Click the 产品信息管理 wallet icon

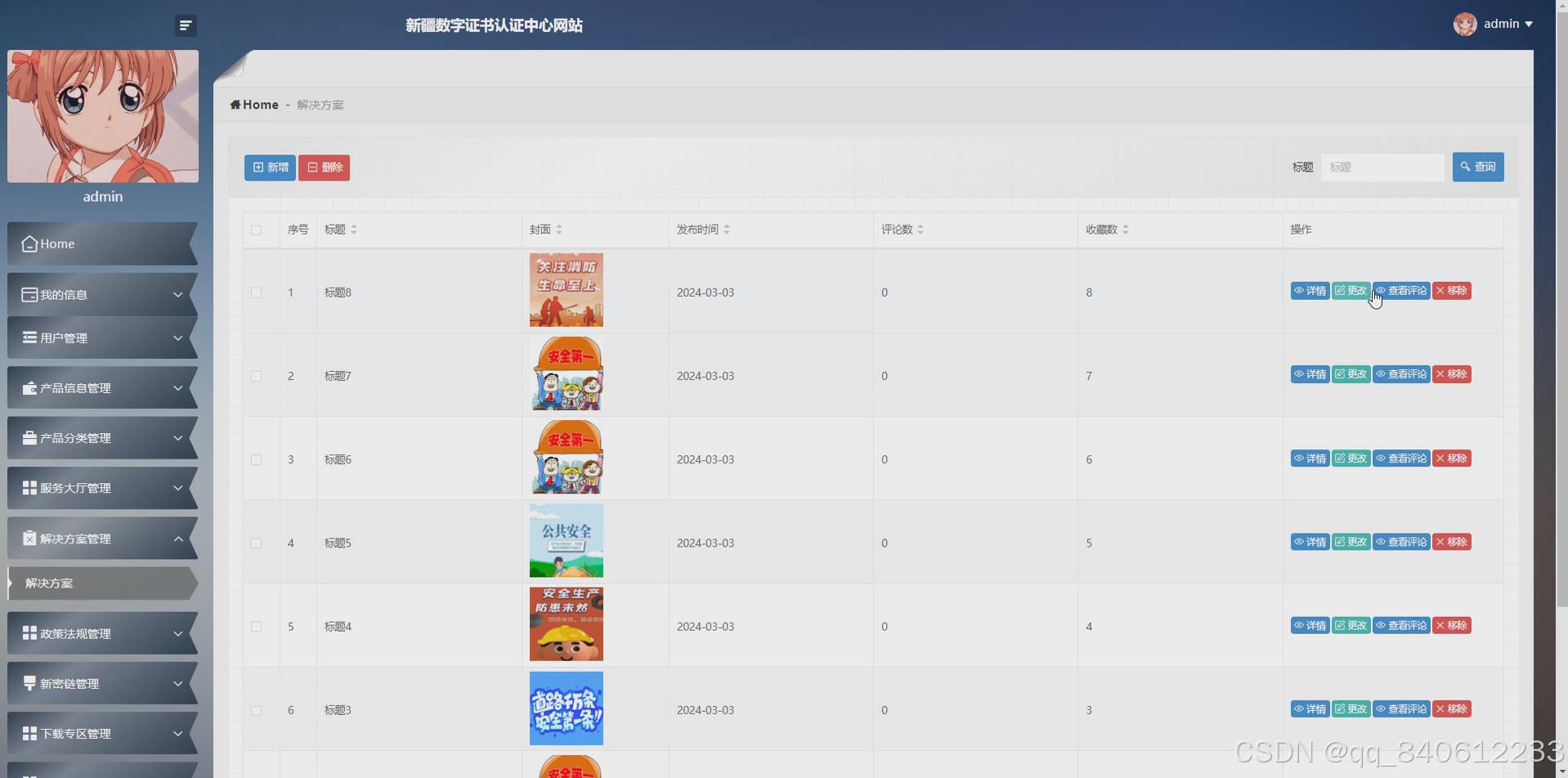click(x=29, y=388)
